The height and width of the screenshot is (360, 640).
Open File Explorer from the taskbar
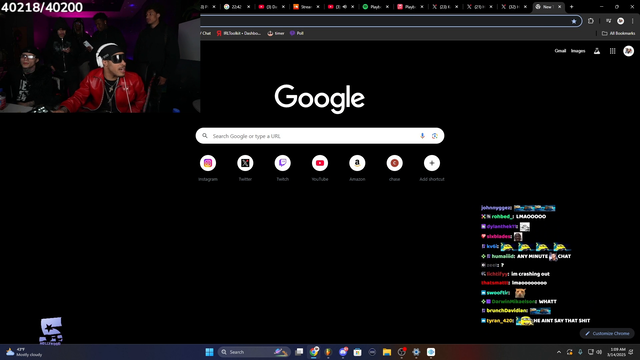(x=387, y=352)
